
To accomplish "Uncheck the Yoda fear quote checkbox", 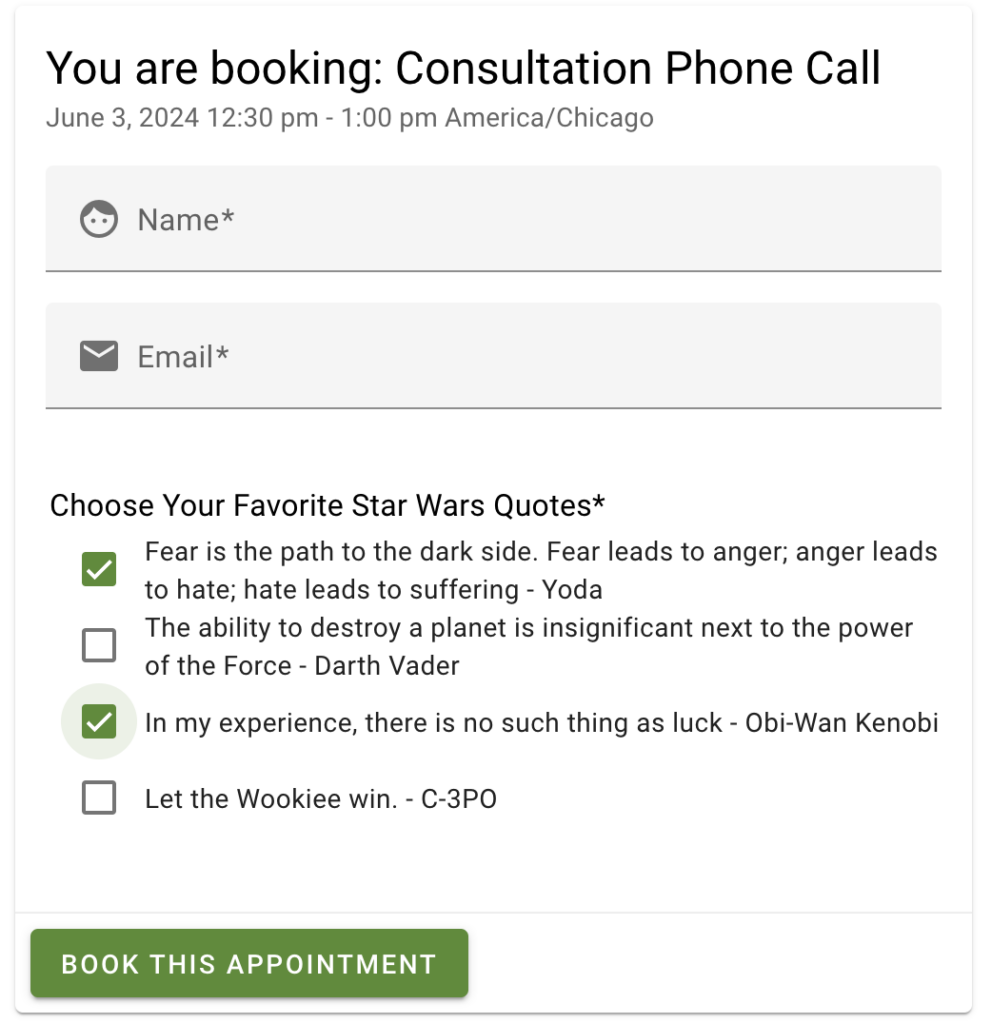I will pyautogui.click(x=99, y=569).
